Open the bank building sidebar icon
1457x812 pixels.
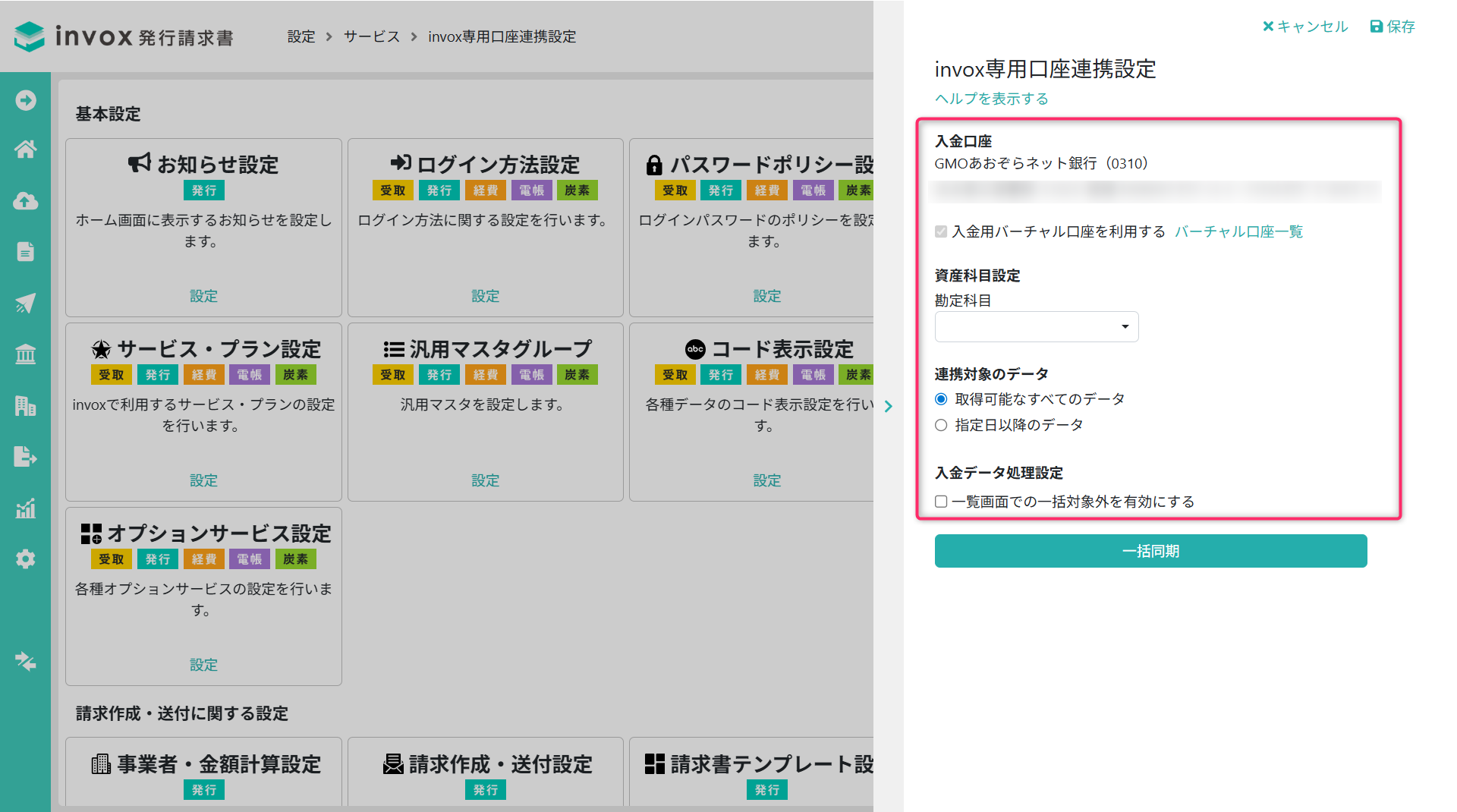click(x=25, y=354)
